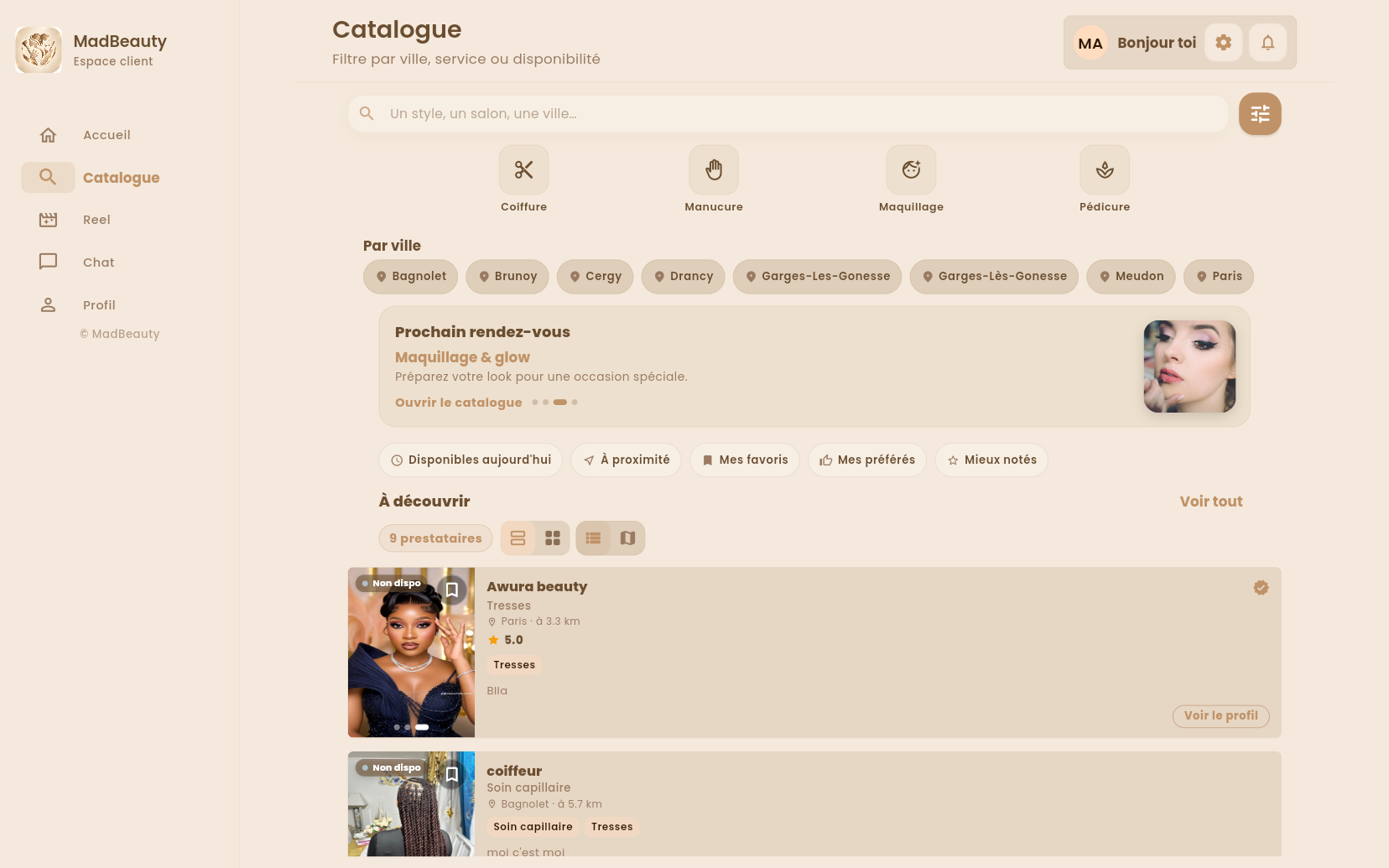The image size is (1389, 868).
Task: Switch to list display mode
Action: (593, 538)
